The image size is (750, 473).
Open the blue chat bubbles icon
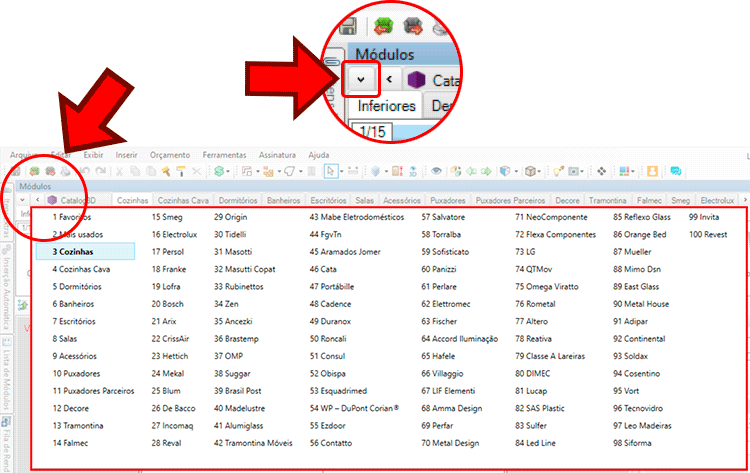pyautogui.click(x=675, y=171)
